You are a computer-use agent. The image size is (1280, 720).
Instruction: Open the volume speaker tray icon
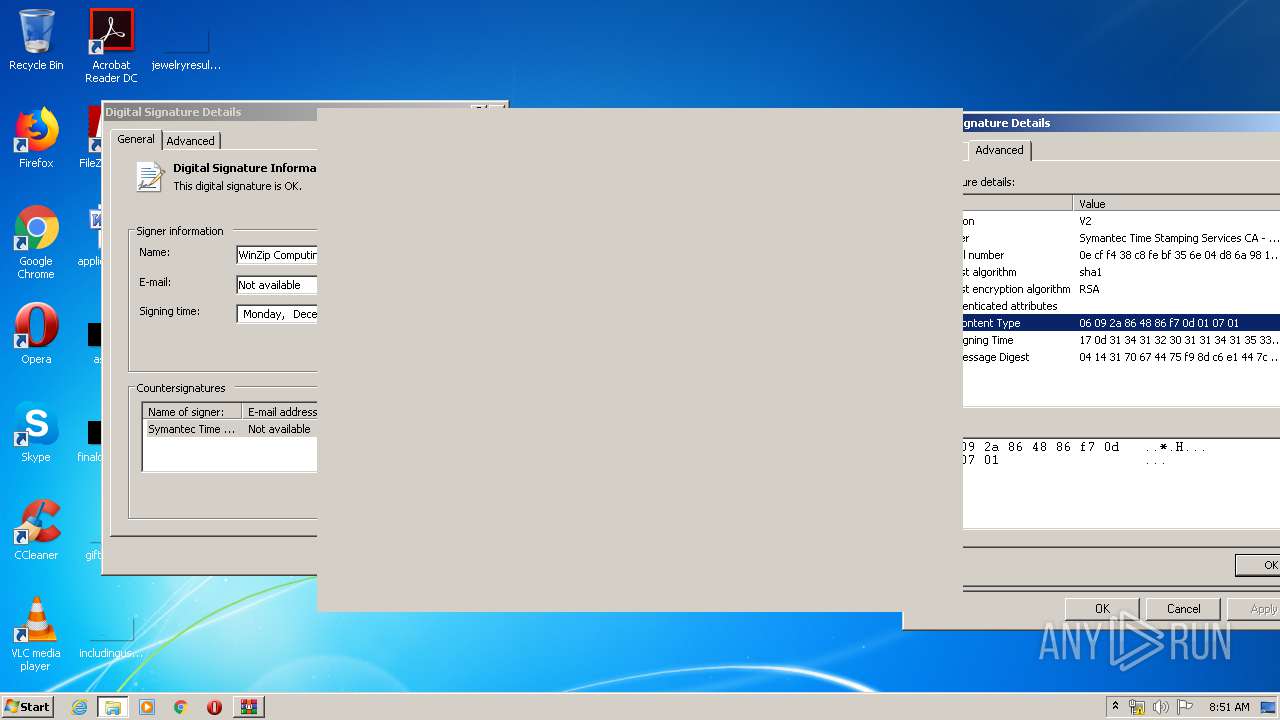tap(1161, 707)
